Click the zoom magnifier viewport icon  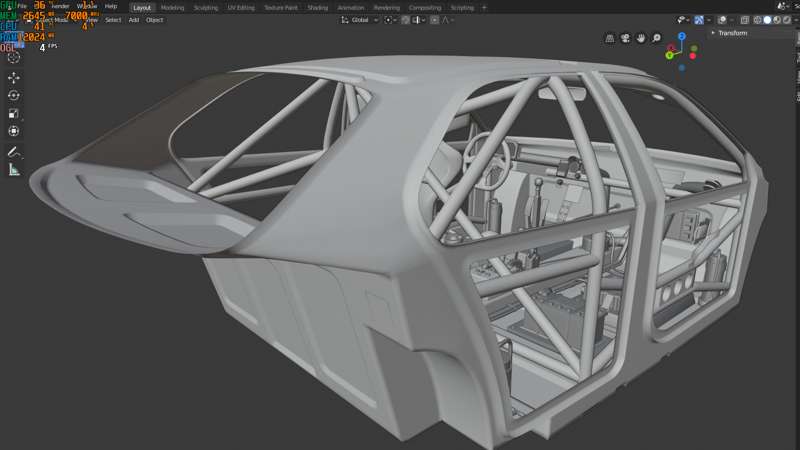[656, 38]
